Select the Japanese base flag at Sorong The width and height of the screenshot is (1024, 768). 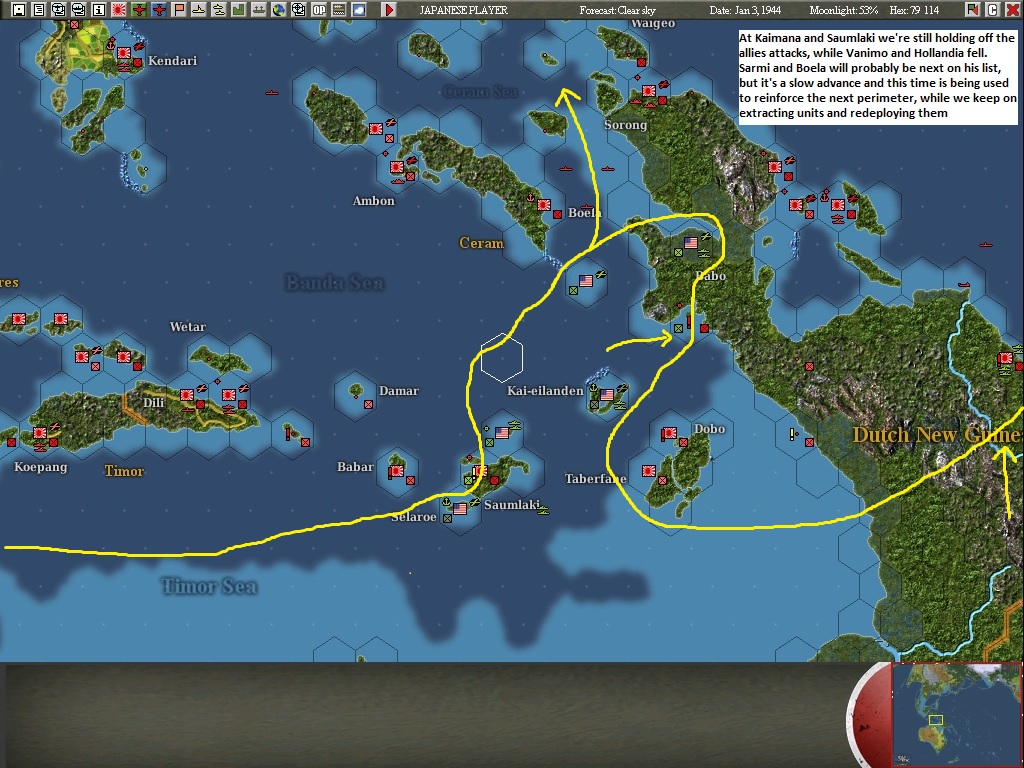(648, 91)
